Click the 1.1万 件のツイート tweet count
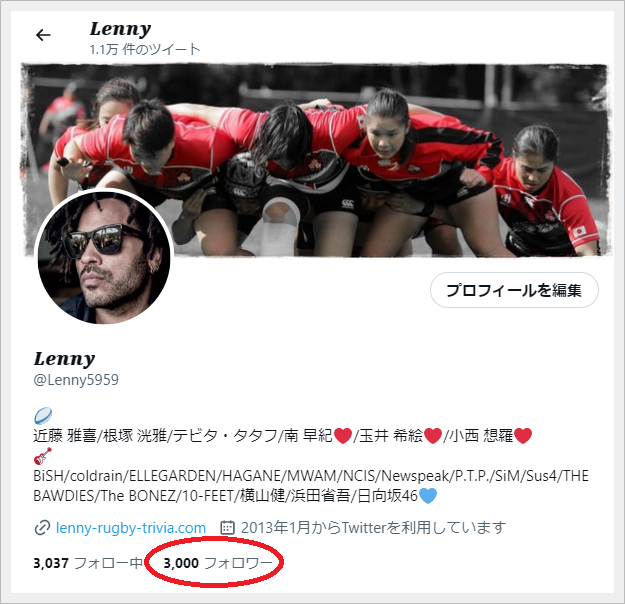Viewport: 625px width, 604px height. click(x=145, y=49)
